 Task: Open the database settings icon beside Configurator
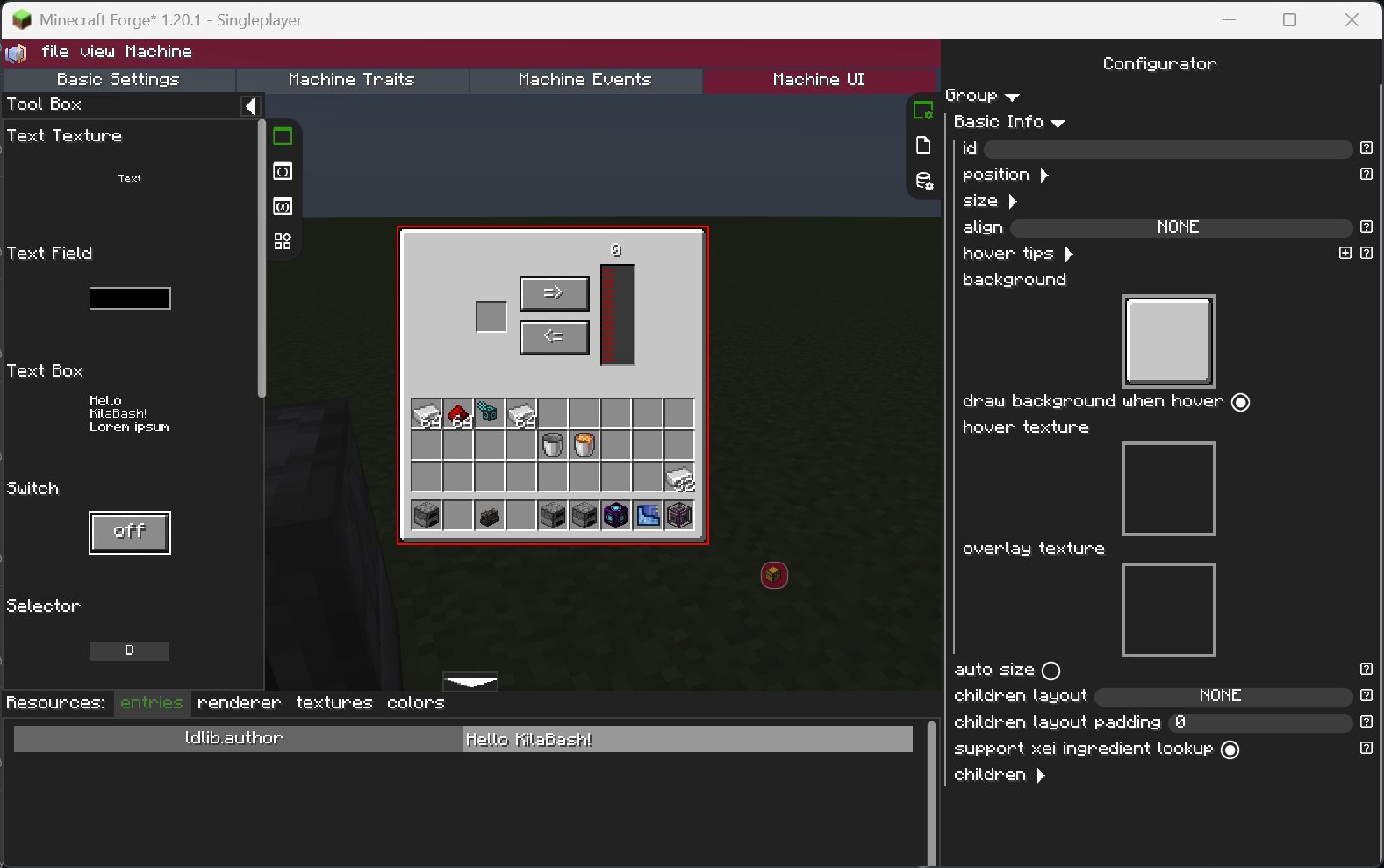coord(924,181)
